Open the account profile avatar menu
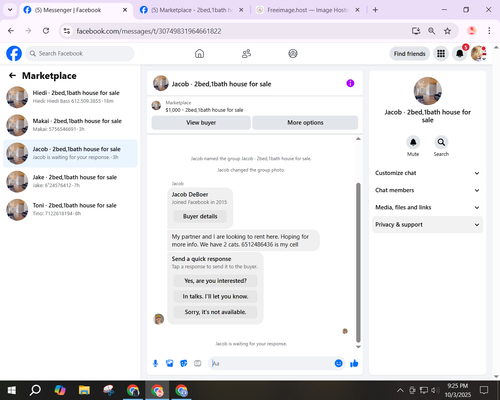The width and height of the screenshot is (500, 400). (x=478, y=53)
